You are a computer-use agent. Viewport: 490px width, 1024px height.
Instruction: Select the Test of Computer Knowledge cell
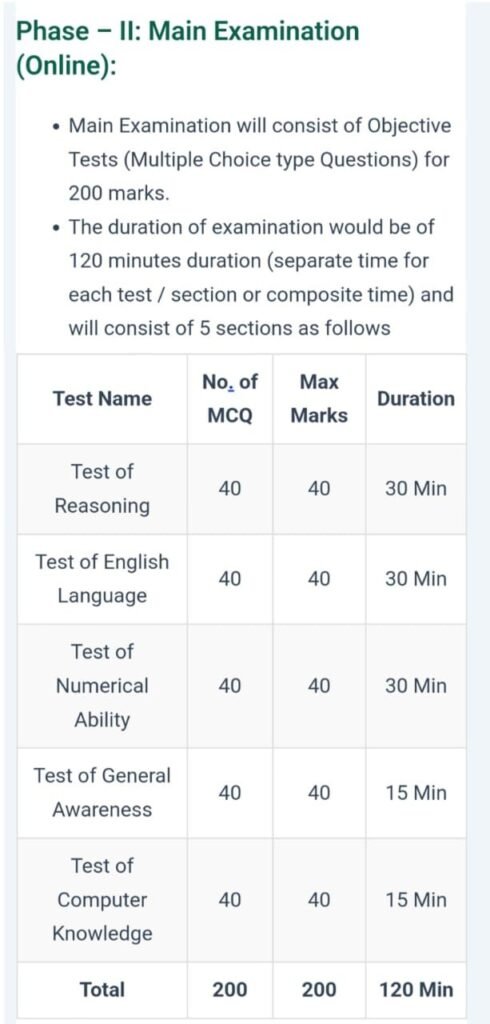tap(102, 900)
